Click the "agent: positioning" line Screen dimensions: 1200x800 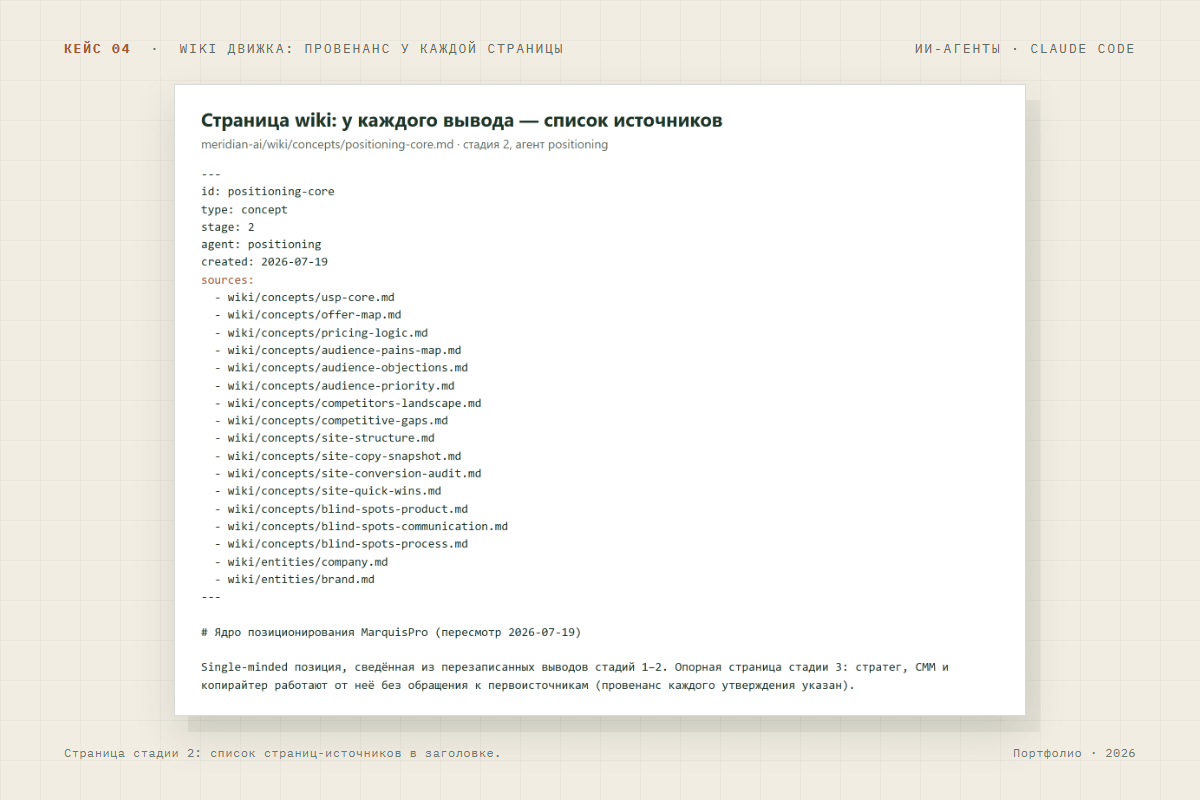261,244
